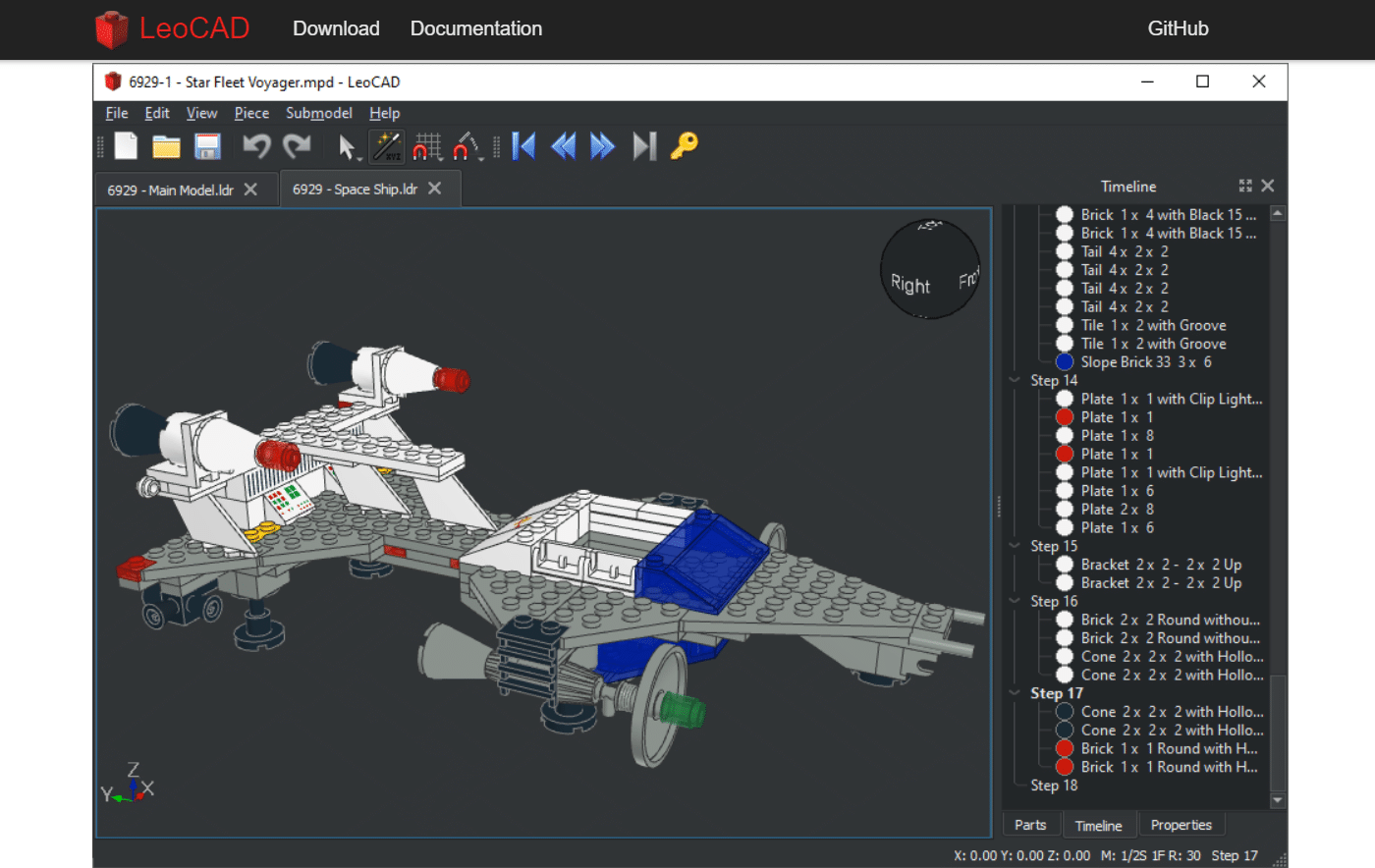Click the toolbar drag handle before New icon

tap(100, 147)
